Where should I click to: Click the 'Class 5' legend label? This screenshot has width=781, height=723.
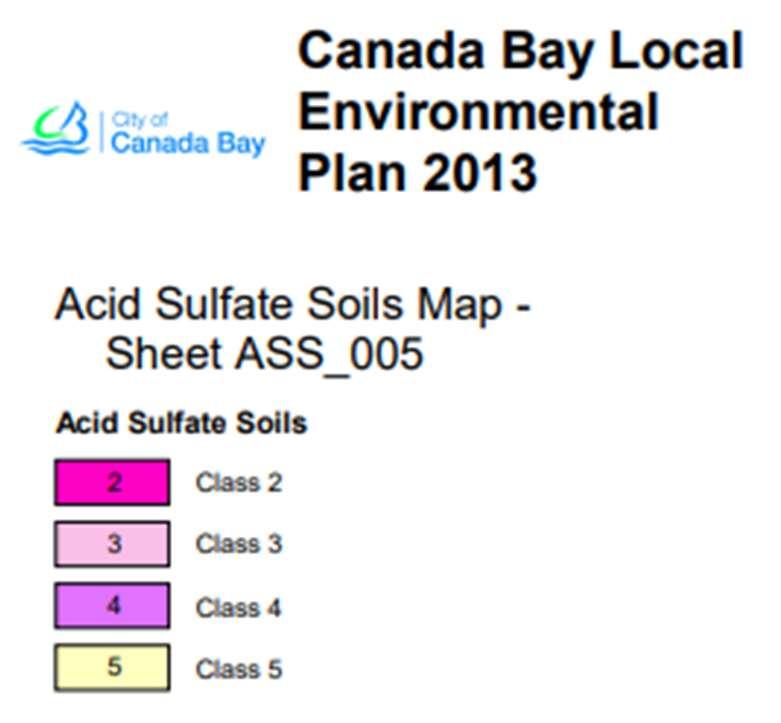(239, 669)
